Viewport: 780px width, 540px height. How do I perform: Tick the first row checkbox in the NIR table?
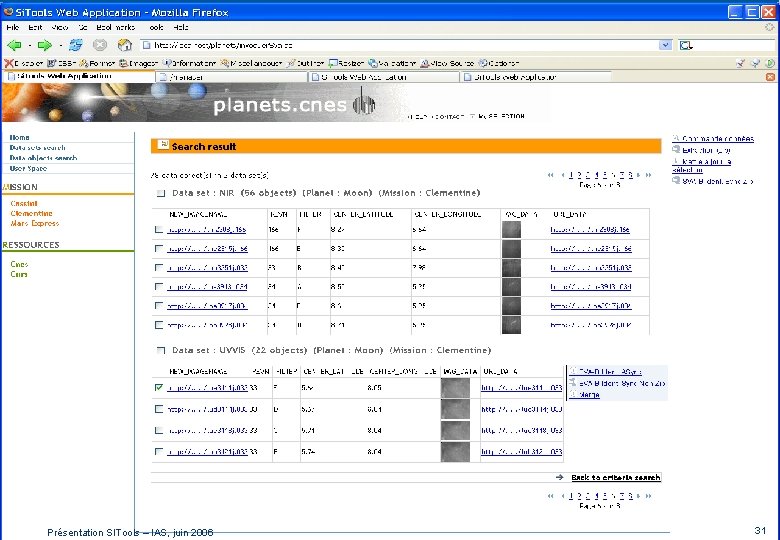click(159, 229)
